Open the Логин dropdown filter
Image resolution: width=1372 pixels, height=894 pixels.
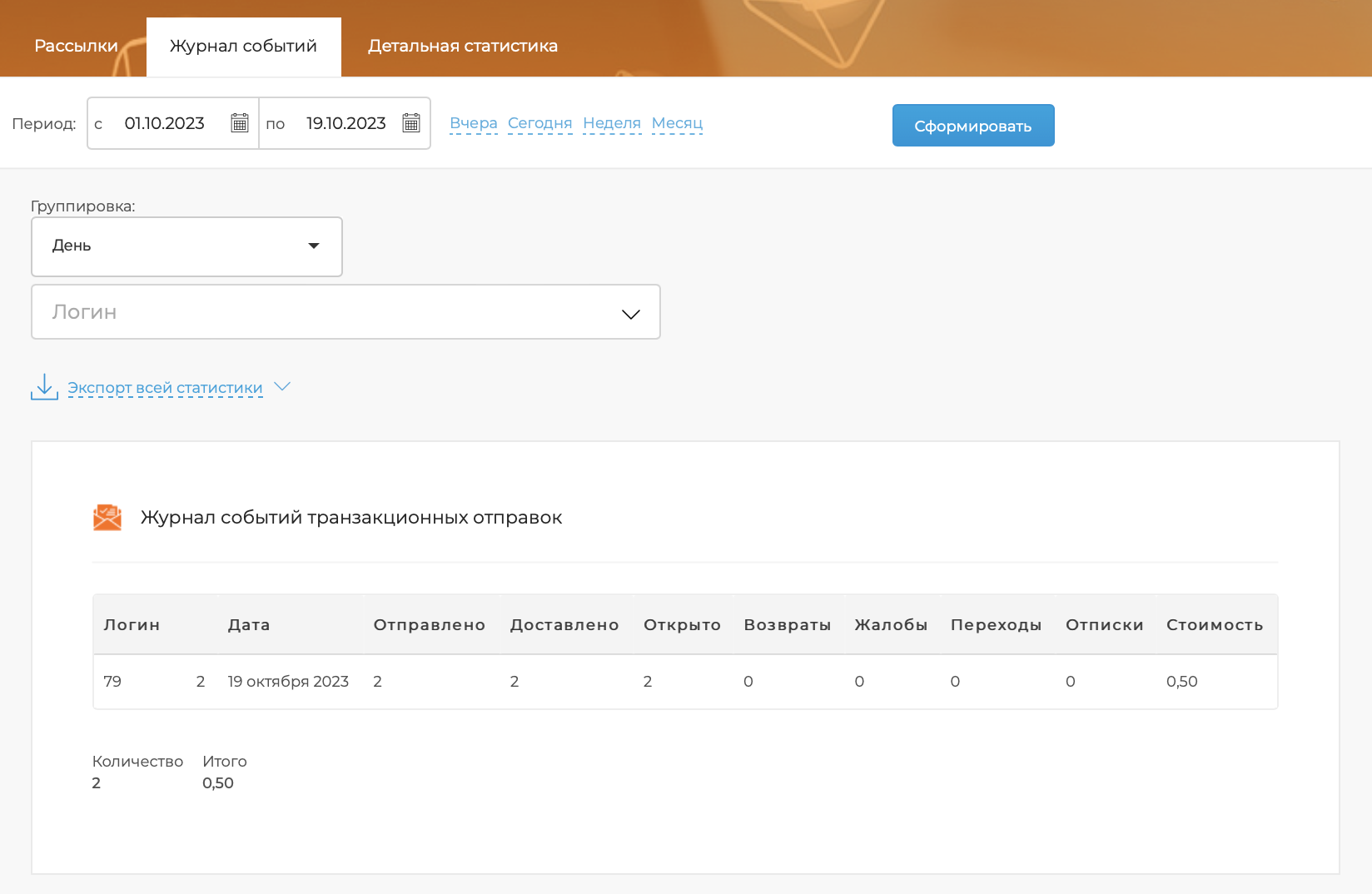345,312
